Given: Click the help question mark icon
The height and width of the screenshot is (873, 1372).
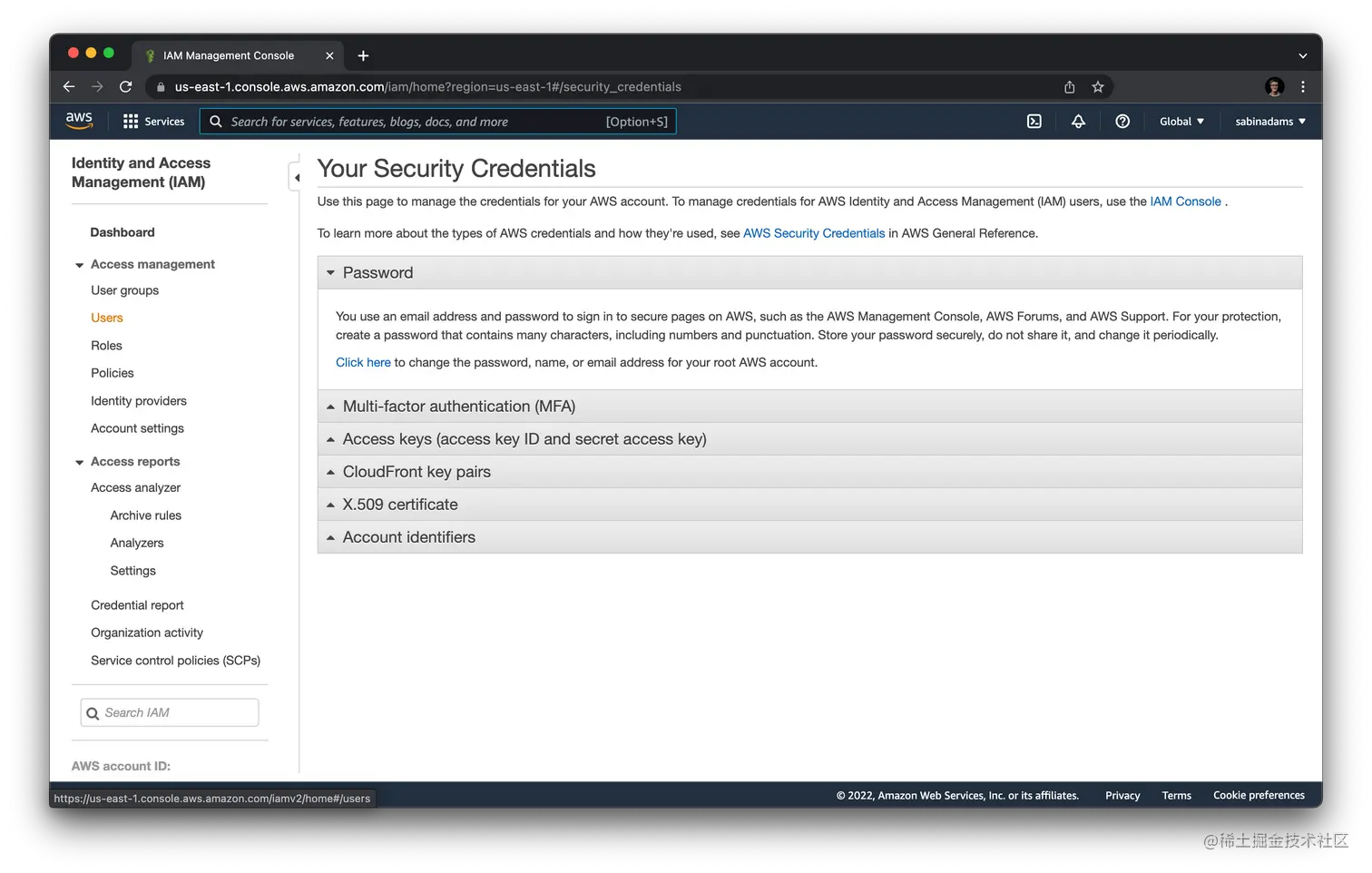Looking at the screenshot, I should pyautogui.click(x=1122, y=121).
